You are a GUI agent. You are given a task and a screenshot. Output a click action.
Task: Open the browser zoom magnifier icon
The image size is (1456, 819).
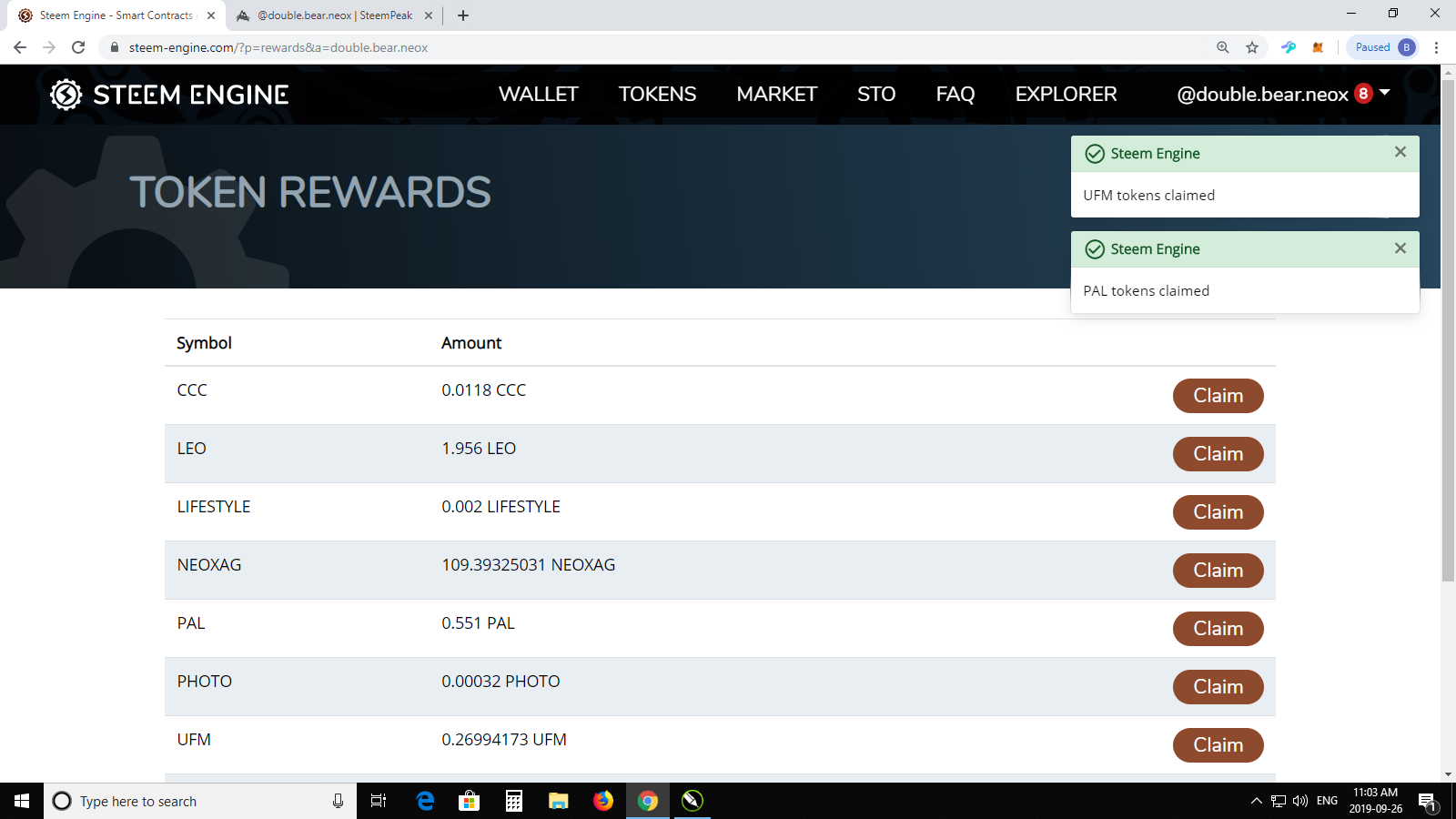point(1223,47)
